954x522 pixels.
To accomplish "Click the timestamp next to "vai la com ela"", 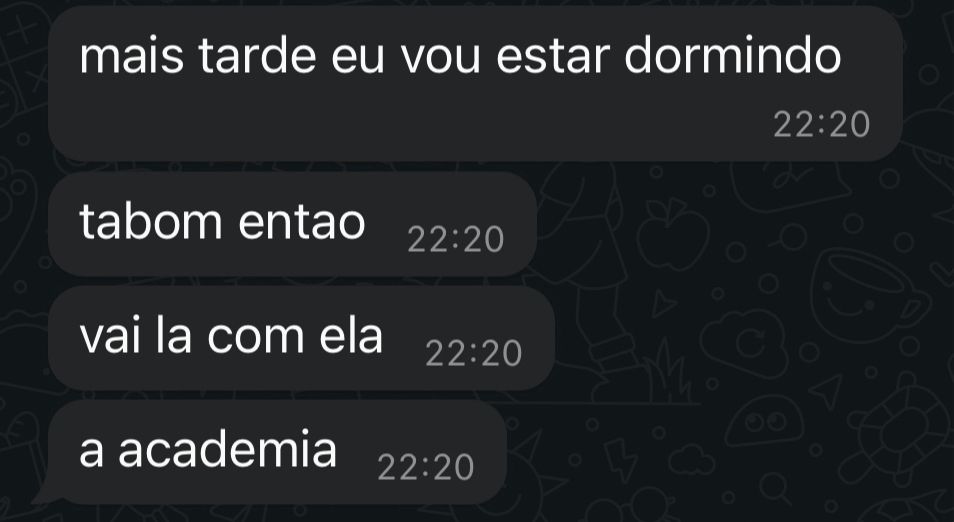I will click(473, 353).
